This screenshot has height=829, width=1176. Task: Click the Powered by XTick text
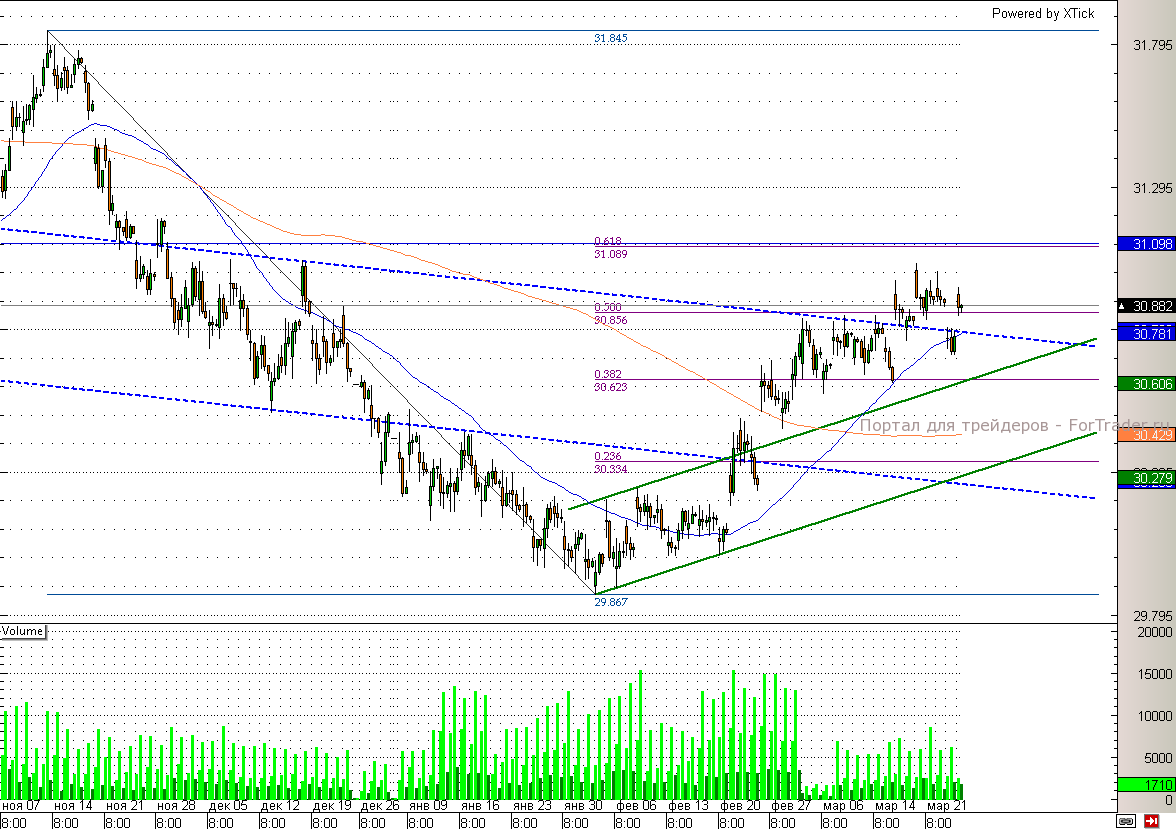coord(1042,14)
